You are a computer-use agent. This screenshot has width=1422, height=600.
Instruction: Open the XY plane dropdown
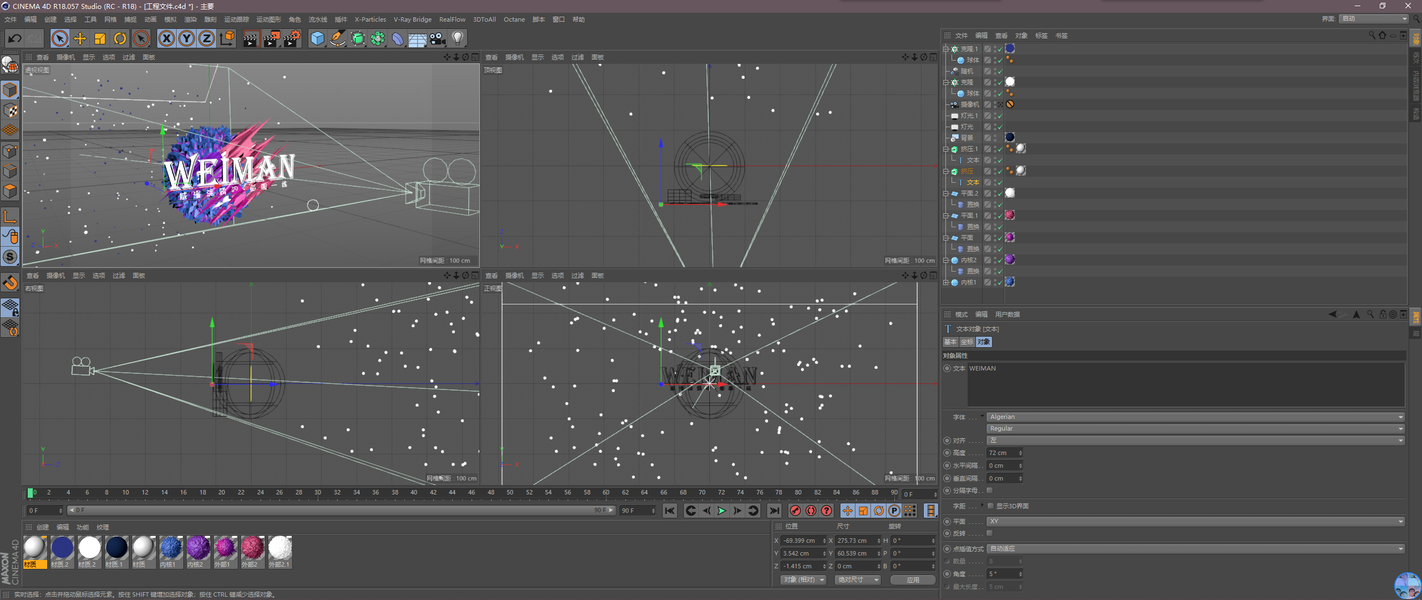point(1195,521)
